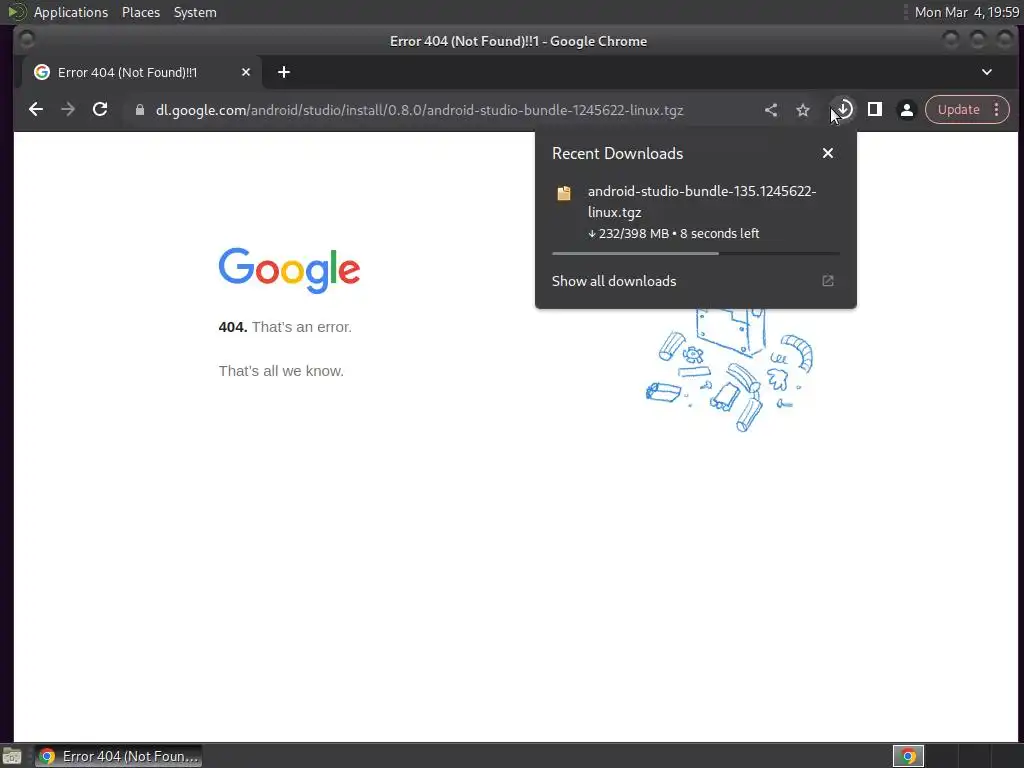Click the Google favicon on the tab
Image resolution: width=1024 pixels, height=768 pixels.
pyautogui.click(x=42, y=72)
